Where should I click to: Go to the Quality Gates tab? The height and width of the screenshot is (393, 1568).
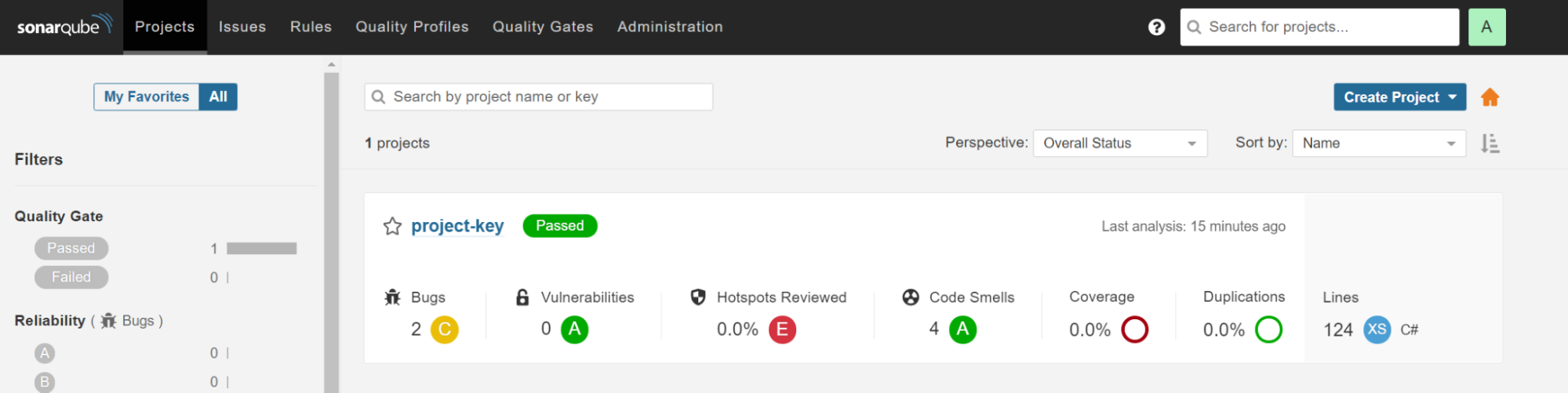click(x=543, y=27)
